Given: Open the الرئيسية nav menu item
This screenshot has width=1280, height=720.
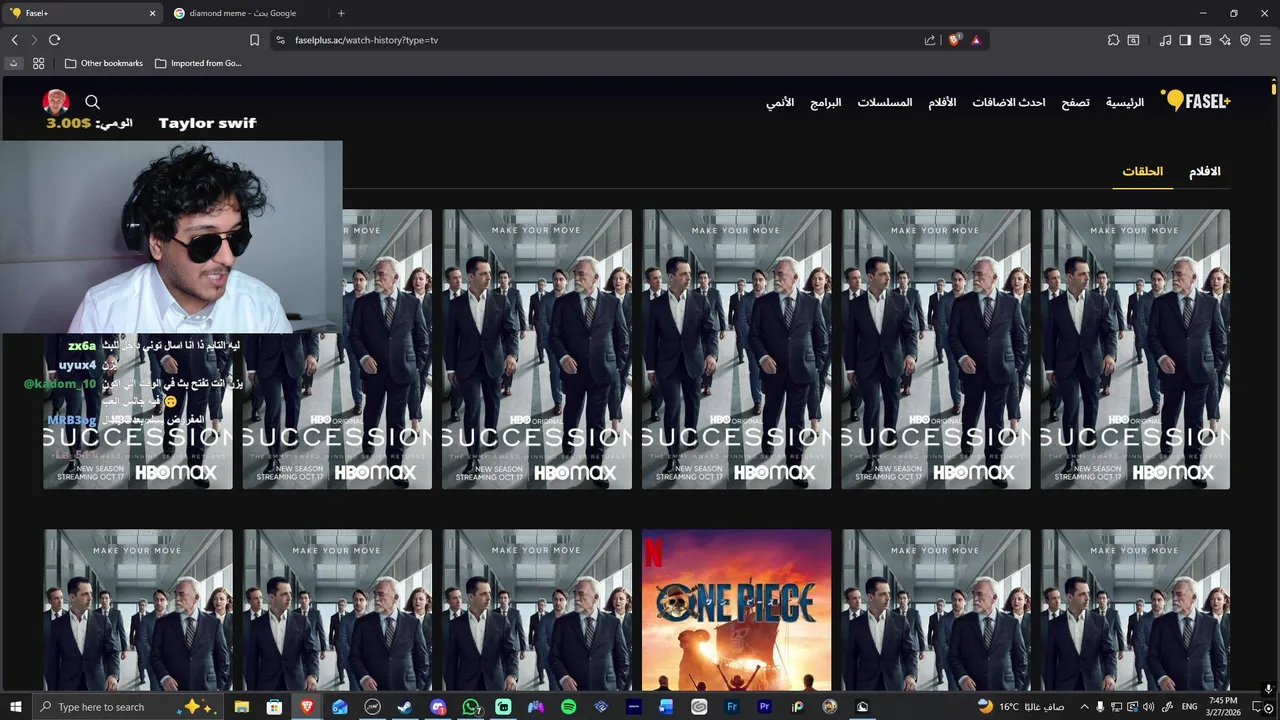Looking at the screenshot, I should (1125, 102).
